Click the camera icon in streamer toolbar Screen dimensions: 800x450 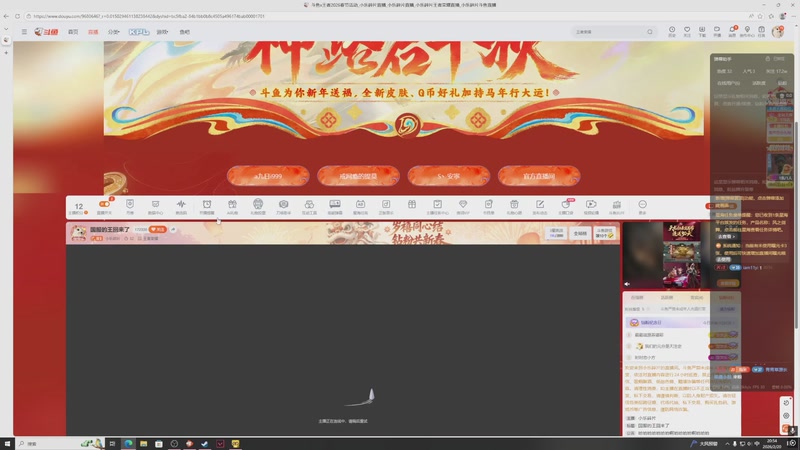pos(283,206)
